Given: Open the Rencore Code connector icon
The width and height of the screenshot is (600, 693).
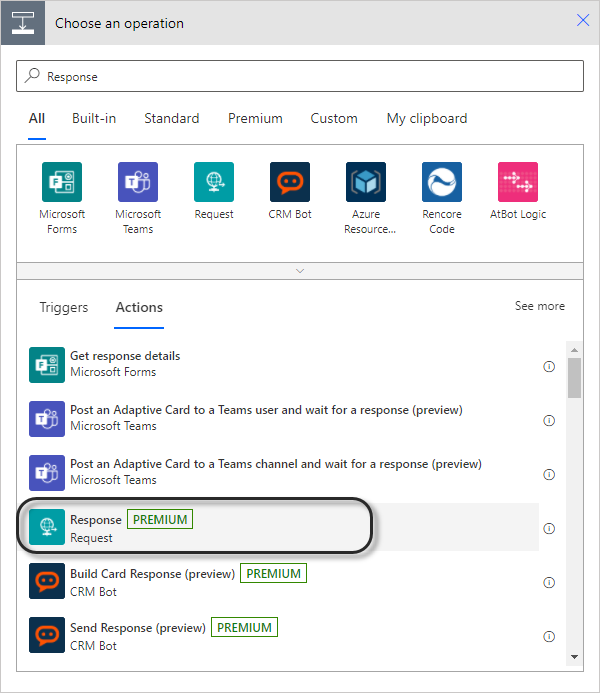Looking at the screenshot, I should point(442,182).
